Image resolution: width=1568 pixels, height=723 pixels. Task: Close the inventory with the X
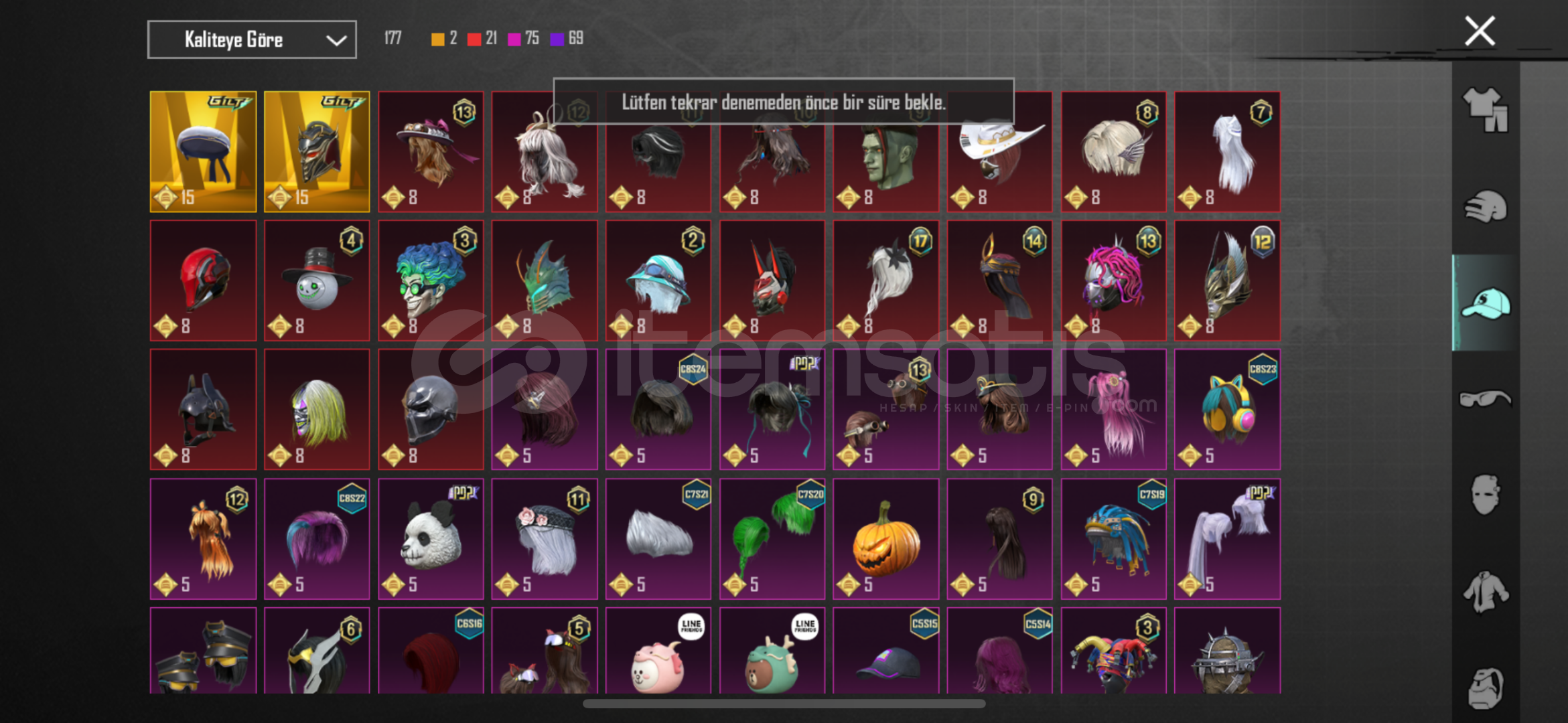(1480, 31)
